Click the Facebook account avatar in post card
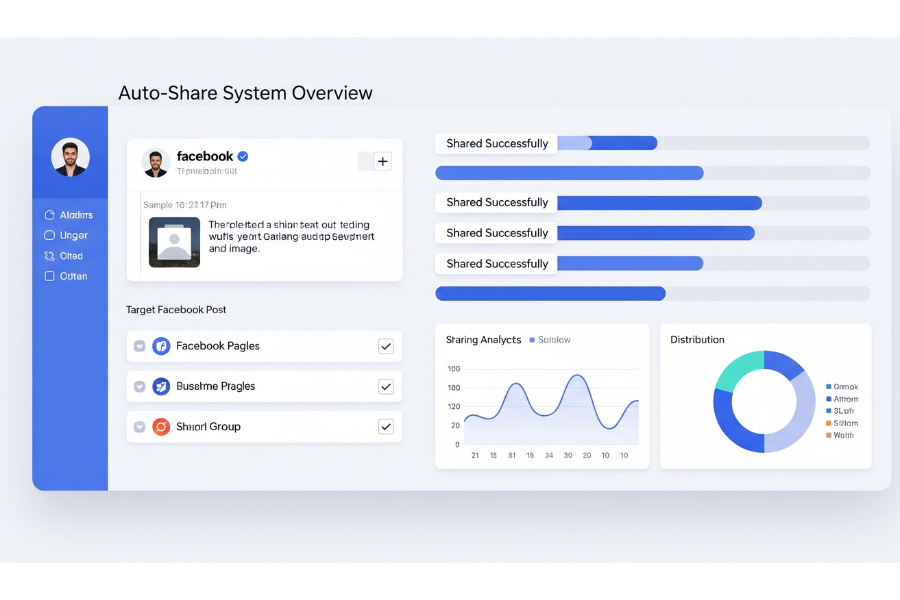 [x=155, y=162]
